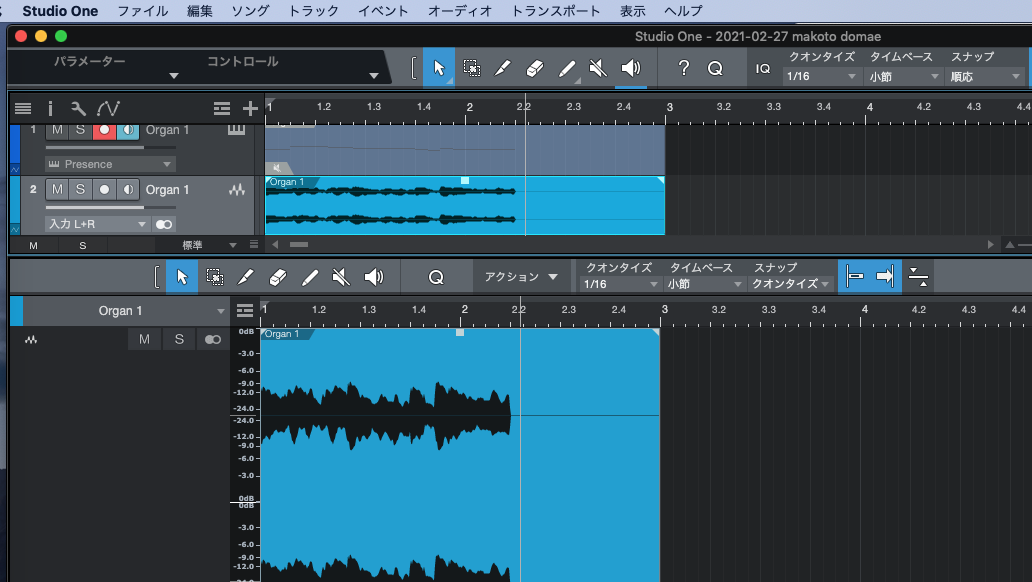
Task: Mute track 2 Organ 1
Action: (x=57, y=190)
